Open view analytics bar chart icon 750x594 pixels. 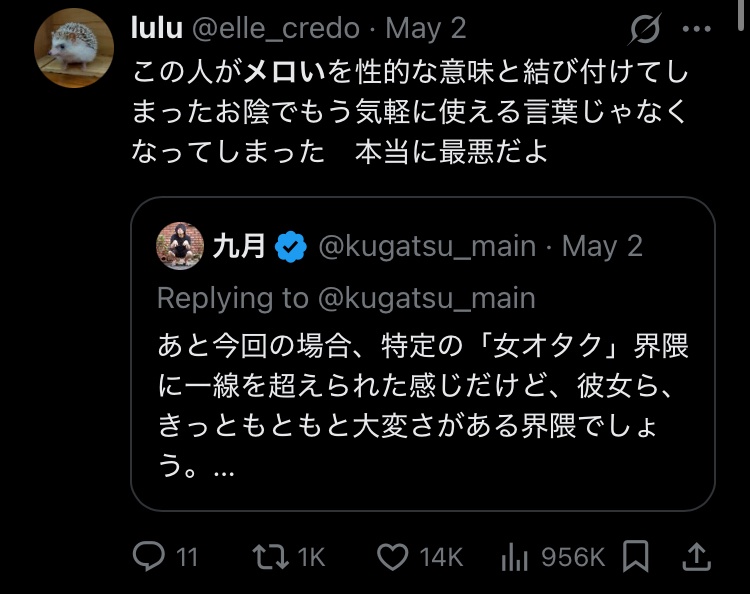coord(512,556)
